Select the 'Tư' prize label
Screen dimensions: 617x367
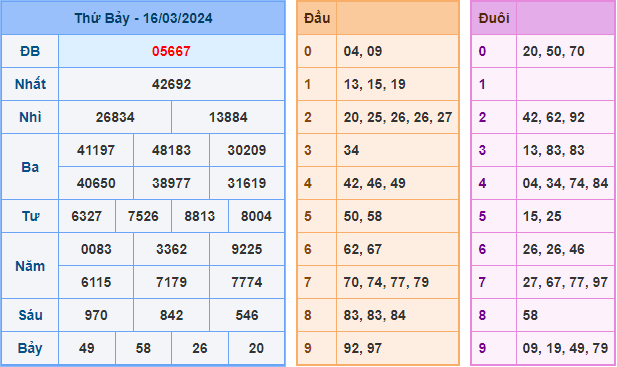click(x=30, y=216)
